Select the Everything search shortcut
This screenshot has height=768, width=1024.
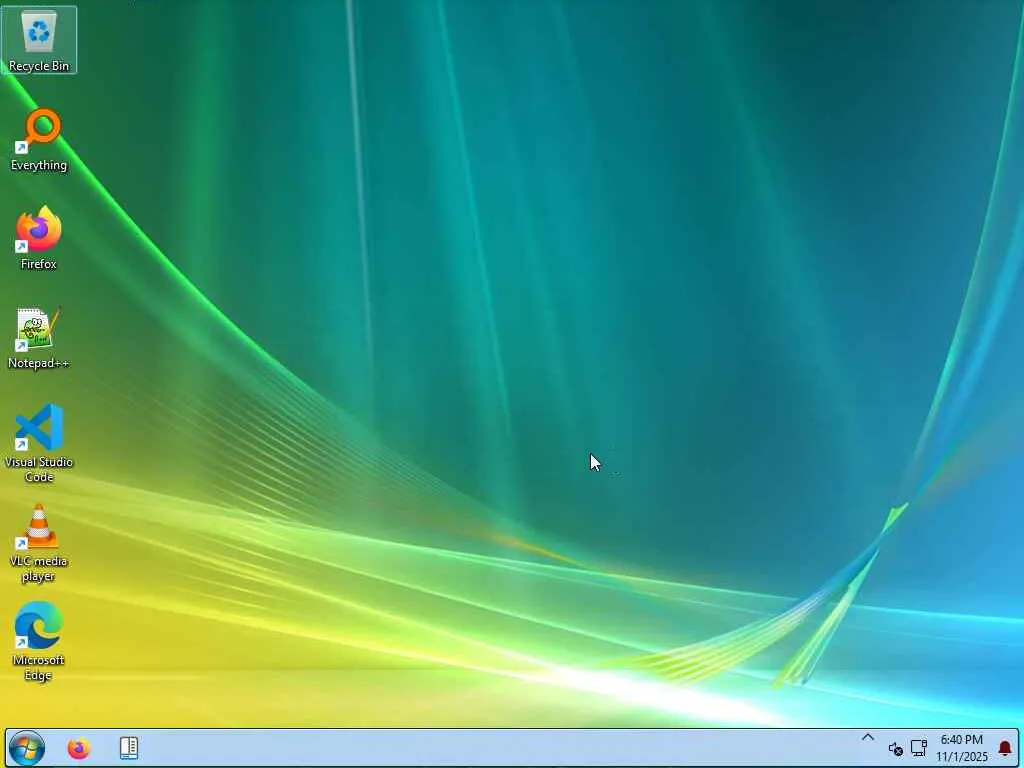[39, 140]
